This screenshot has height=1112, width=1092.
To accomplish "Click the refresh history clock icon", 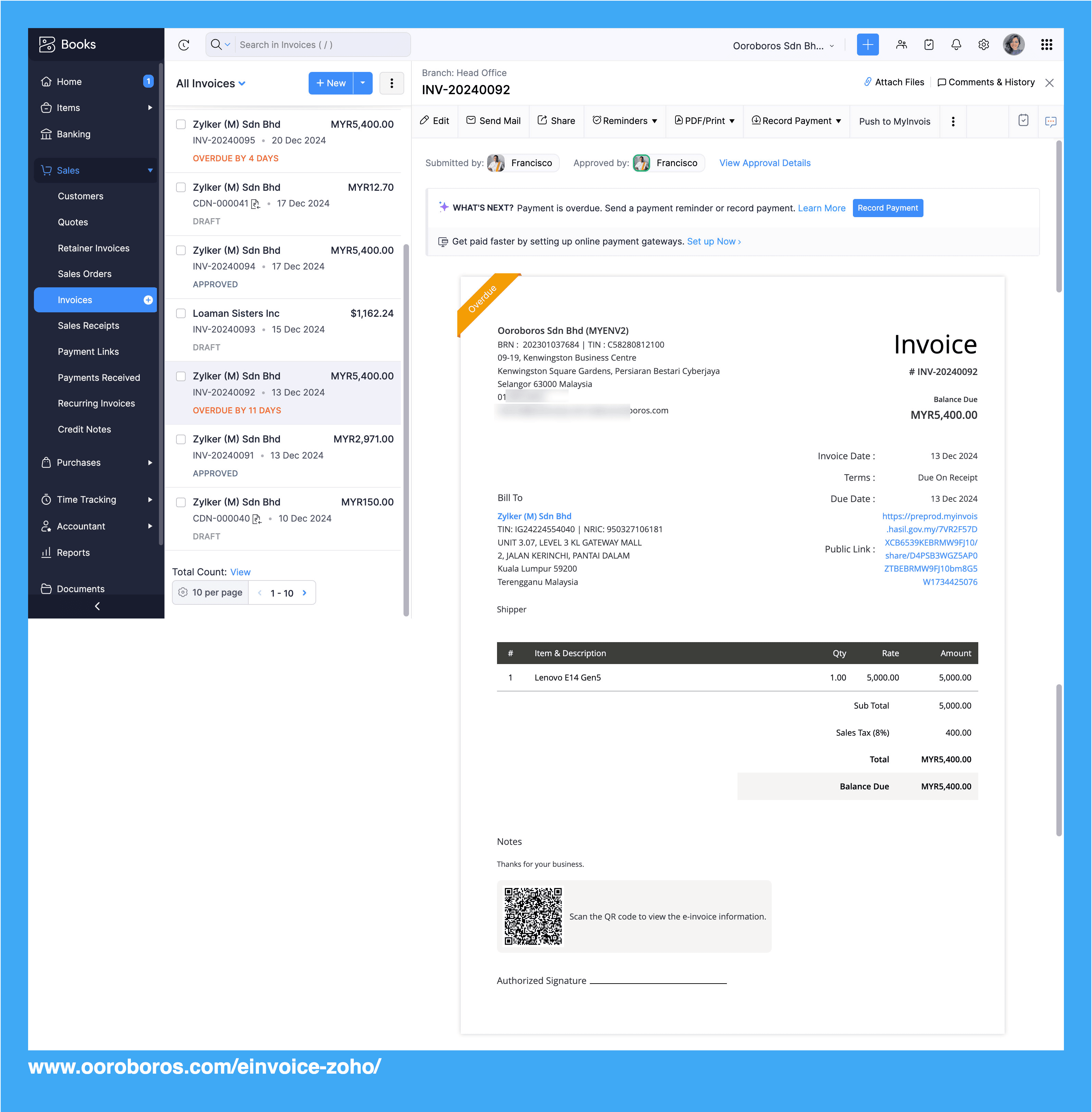I will pos(184,45).
